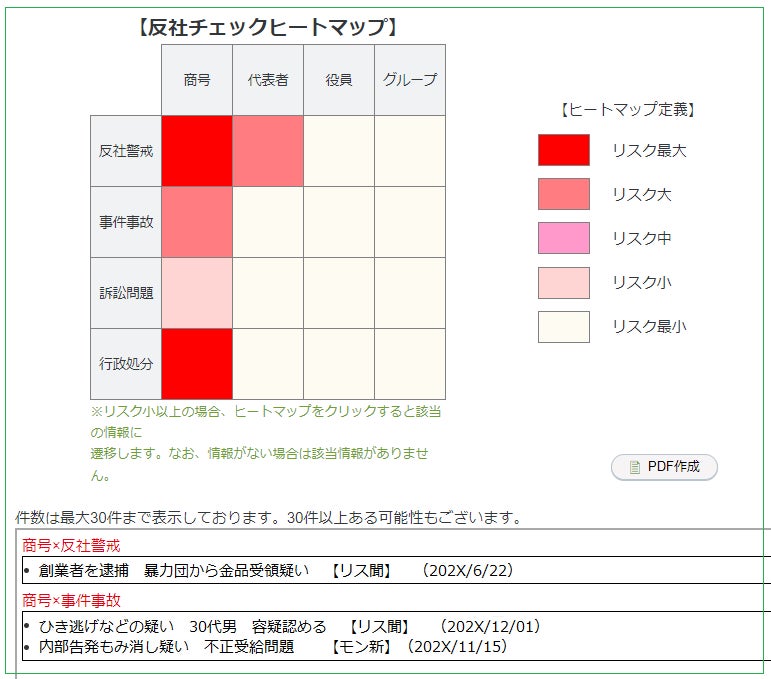Click the 代表者 column header
The height and width of the screenshot is (679, 771).
coord(268,80)
